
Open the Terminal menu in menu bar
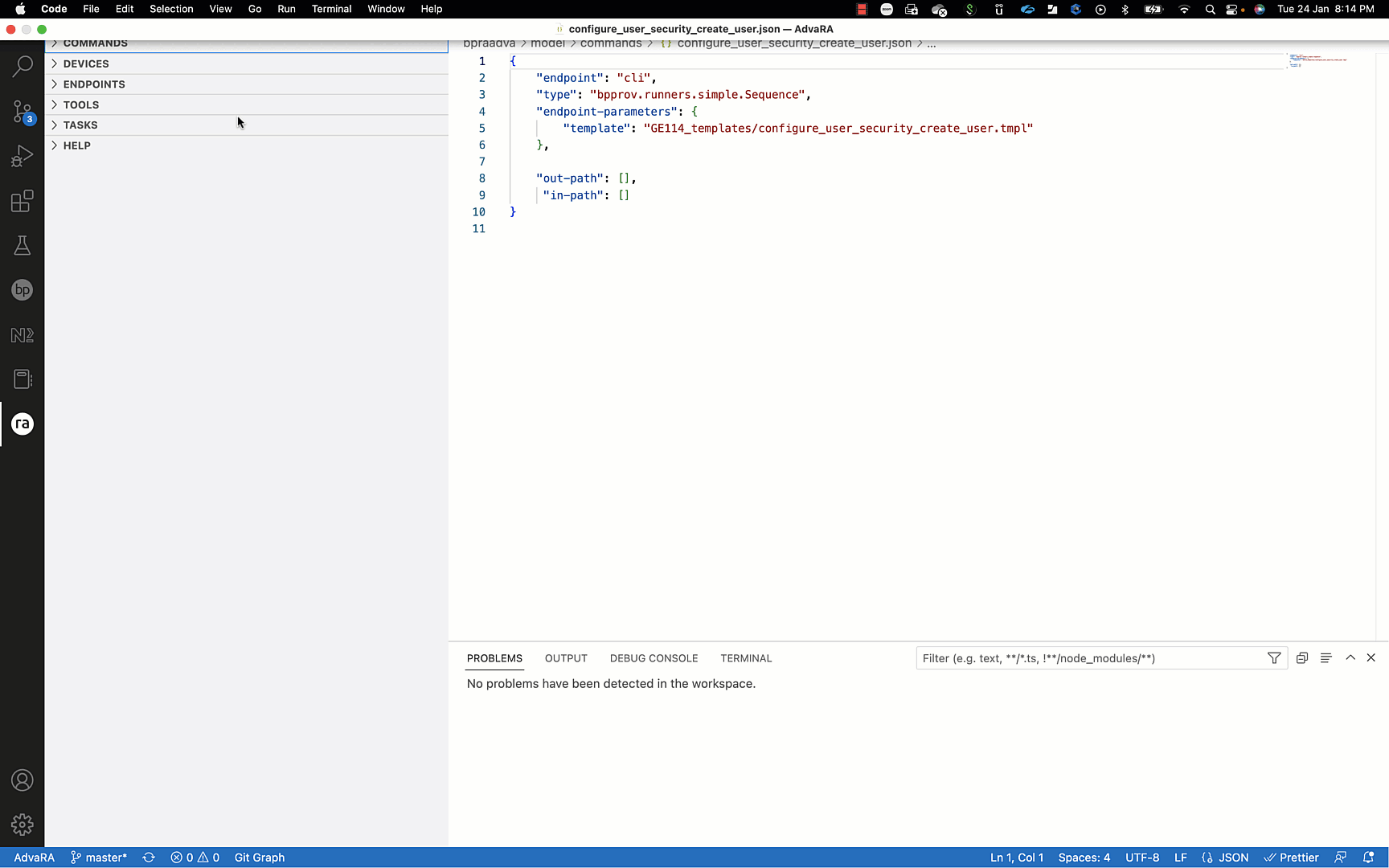click(331, 9)
